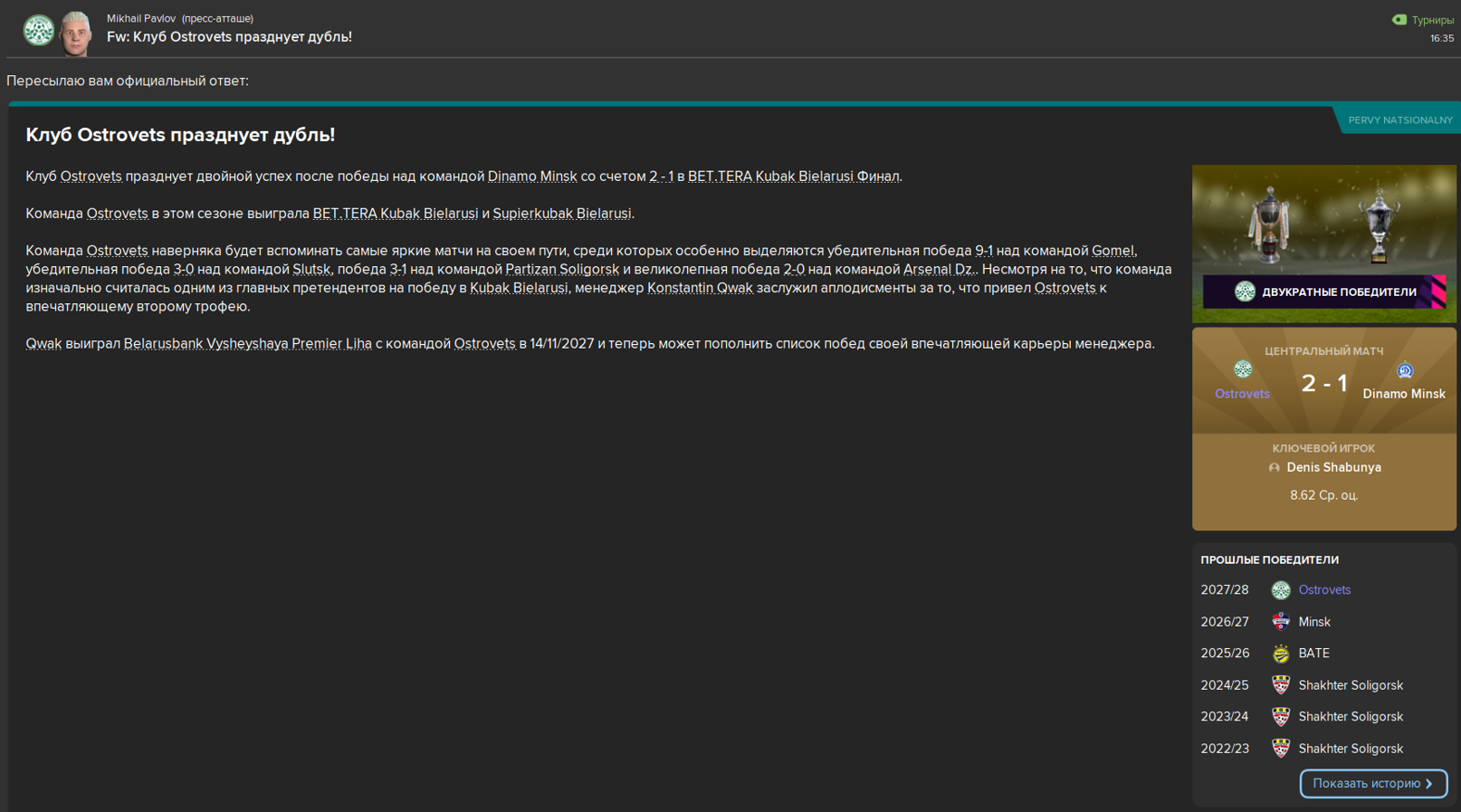The image size is (1461, 812).
Task: Open the Arsenal Dz. team link
Action: point(939,269)
